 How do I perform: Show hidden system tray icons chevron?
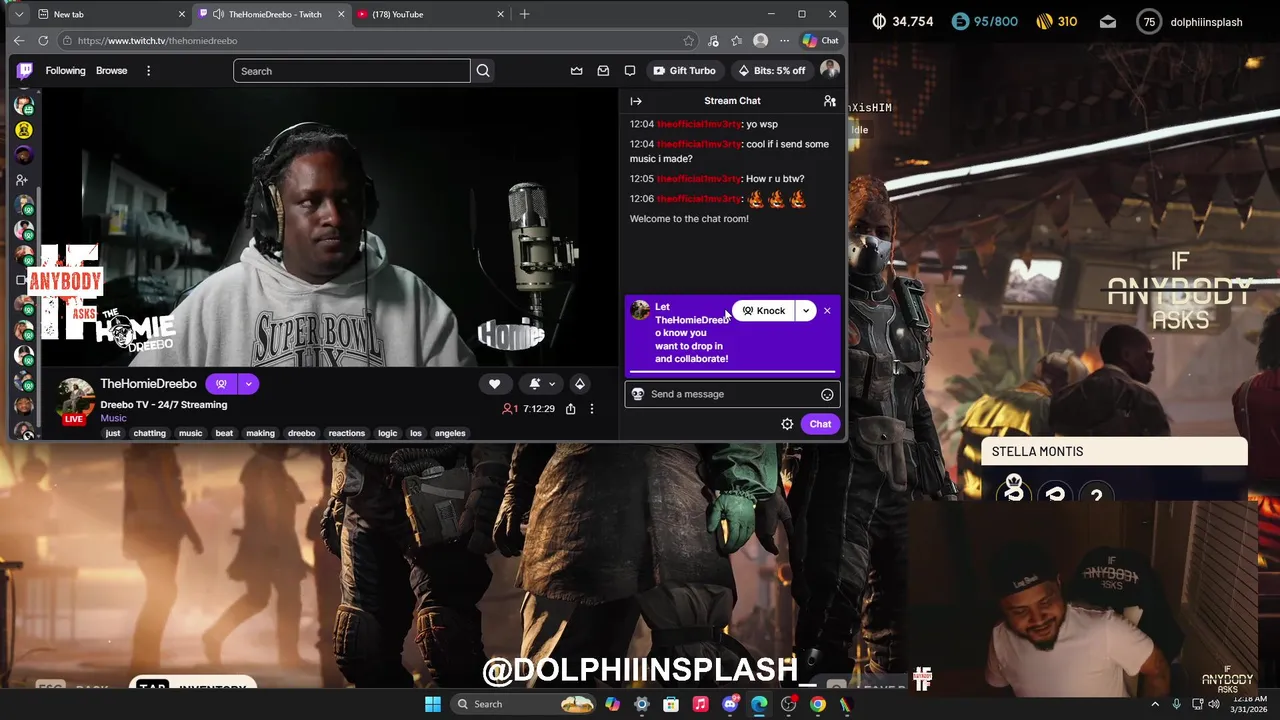coord(1155,704)
